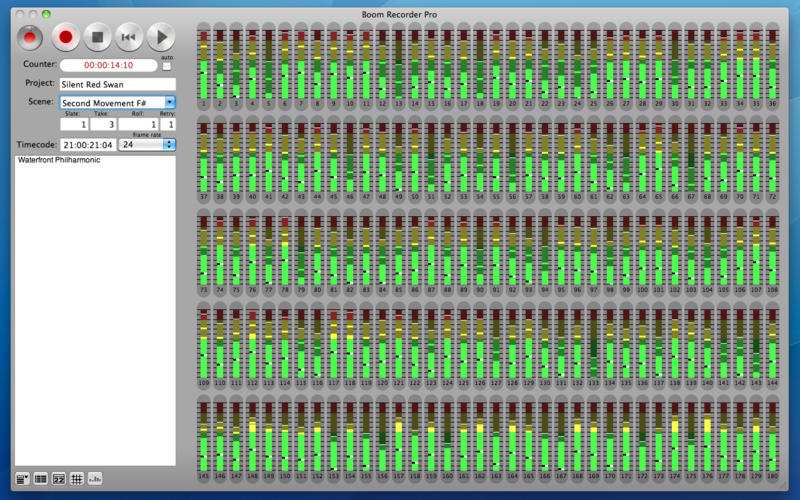Open the frame rate dropdown set to 24
This screenshot has width=800, height=500.
[x=147, y=144]
